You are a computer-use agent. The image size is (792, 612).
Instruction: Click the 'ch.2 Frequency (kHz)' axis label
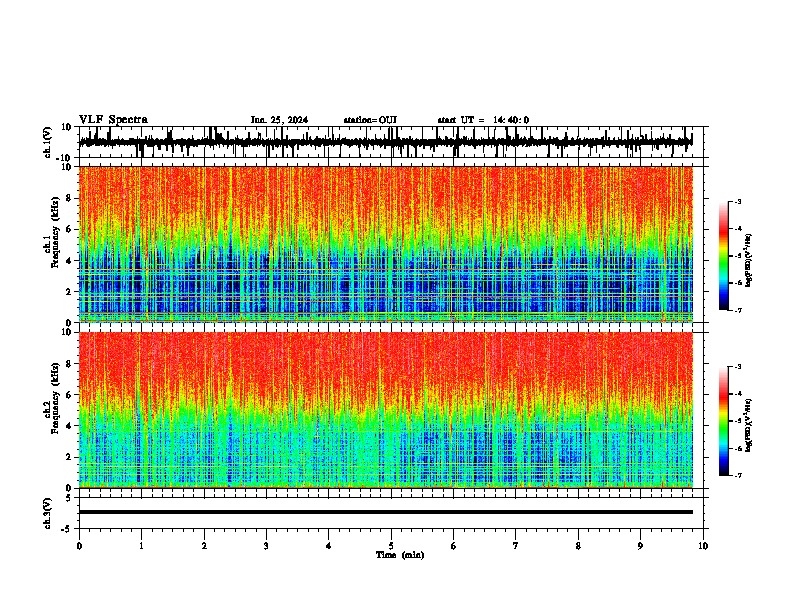tap(51, 398)
